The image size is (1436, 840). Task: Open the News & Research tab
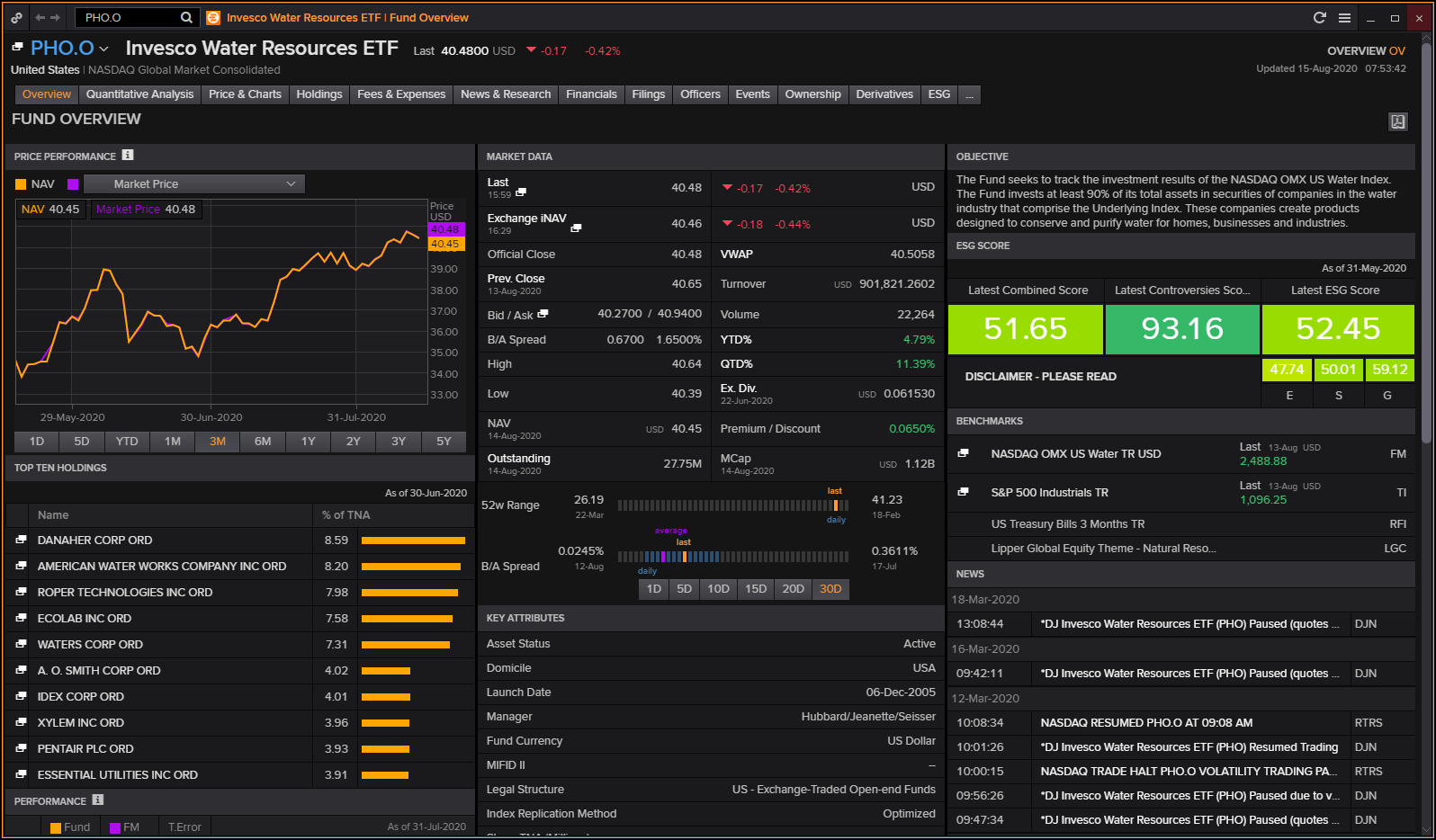click(506, 94)
